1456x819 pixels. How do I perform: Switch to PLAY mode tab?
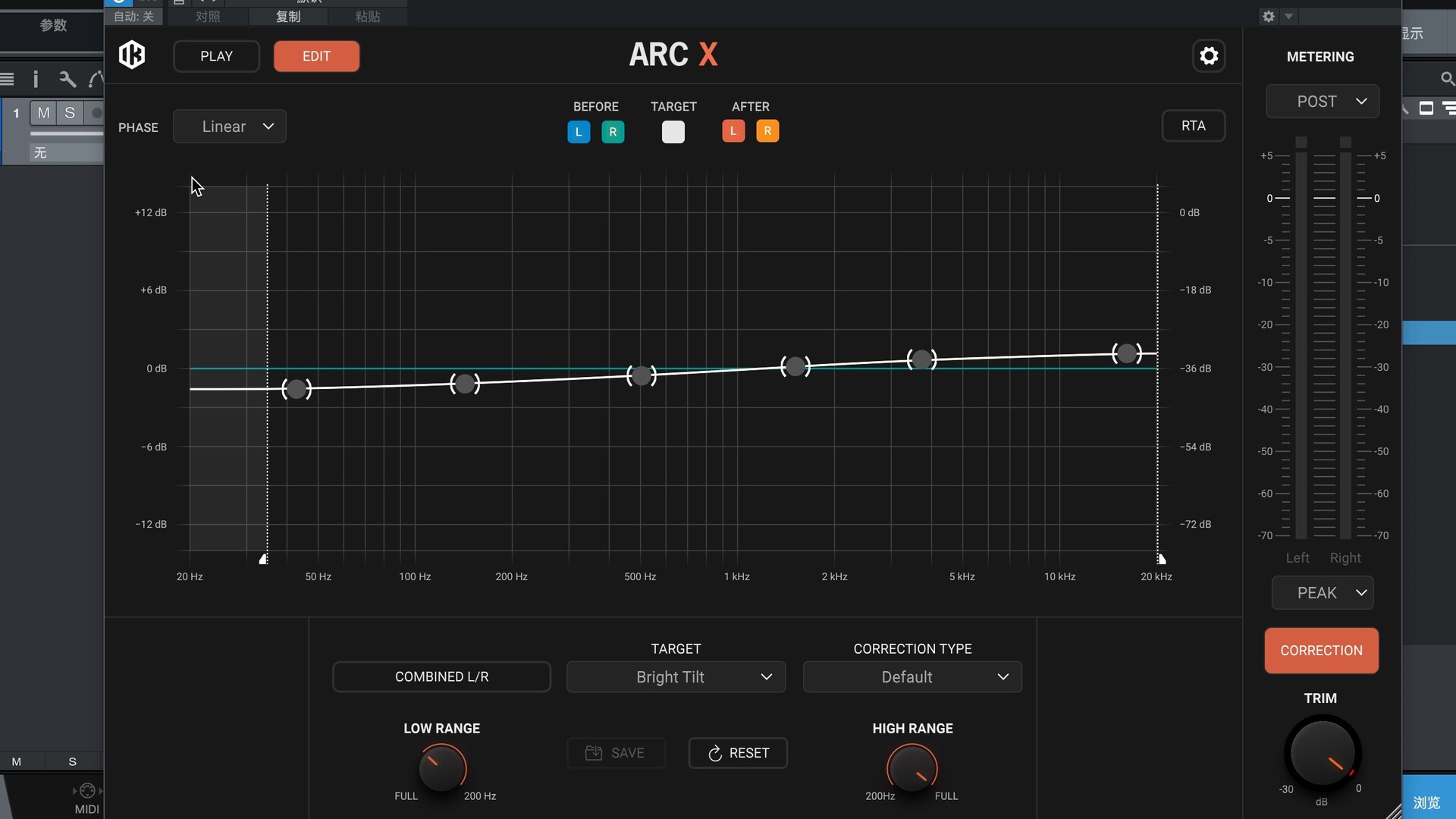coord(216,56)
